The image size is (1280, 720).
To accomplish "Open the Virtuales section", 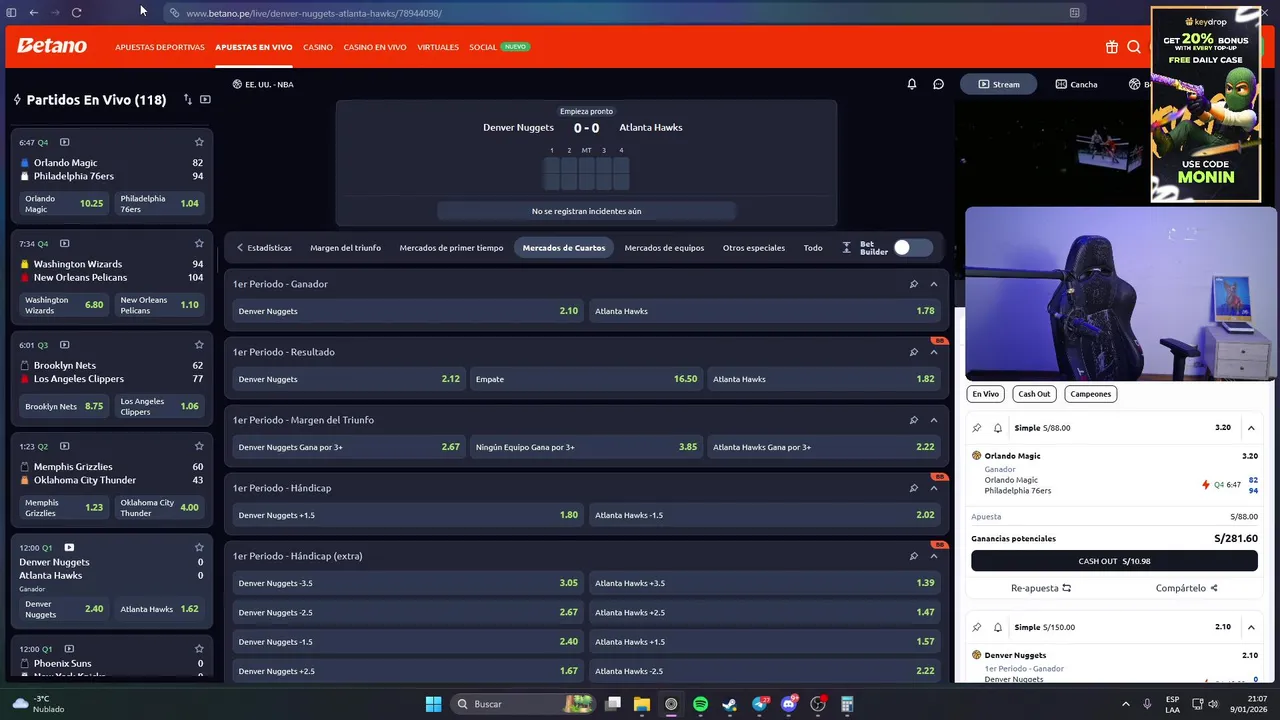I will pyautogui.click(x=438, y=47).
